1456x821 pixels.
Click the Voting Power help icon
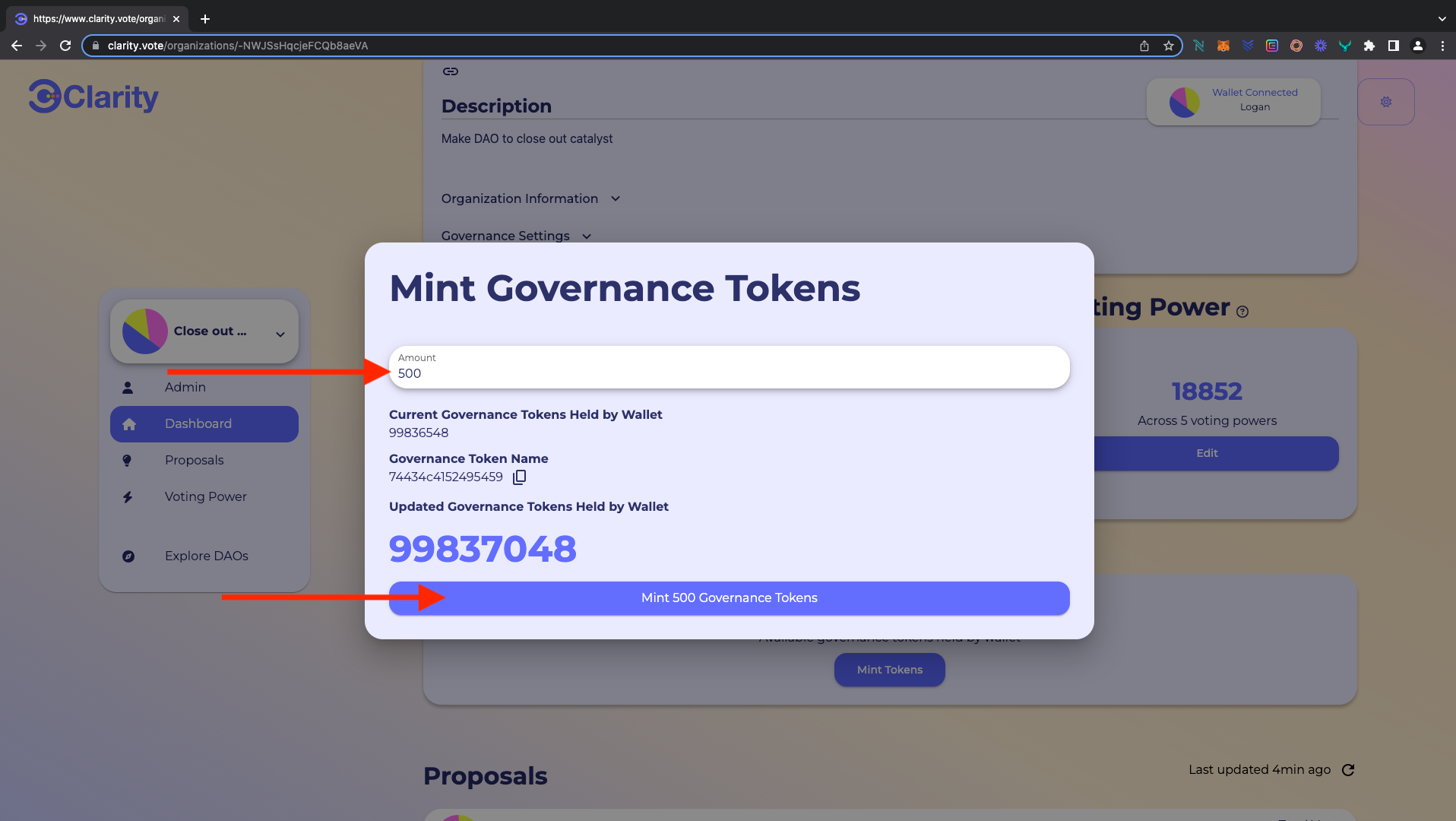(1242, 312)
